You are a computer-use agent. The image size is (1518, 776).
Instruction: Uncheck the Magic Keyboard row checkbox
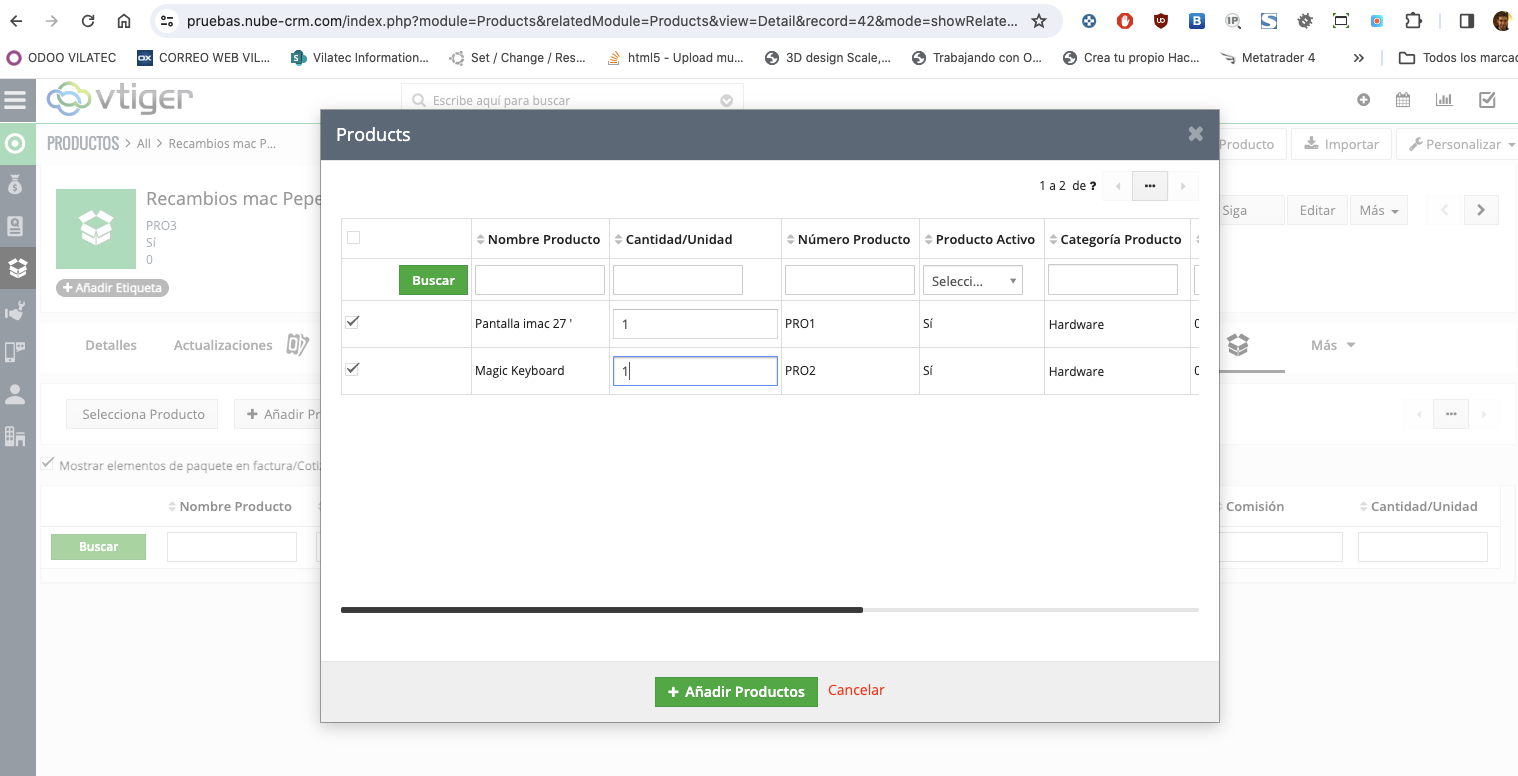pos(352,369)
